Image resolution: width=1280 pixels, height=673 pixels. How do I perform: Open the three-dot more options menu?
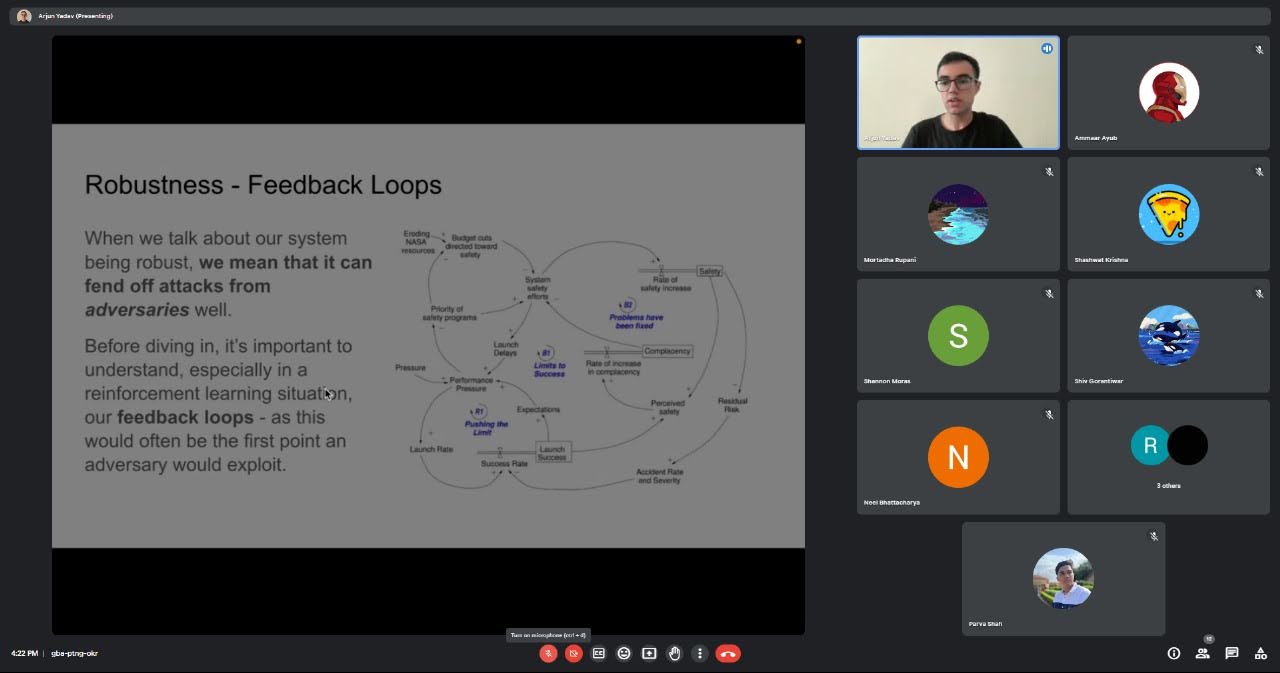(700, 653)
